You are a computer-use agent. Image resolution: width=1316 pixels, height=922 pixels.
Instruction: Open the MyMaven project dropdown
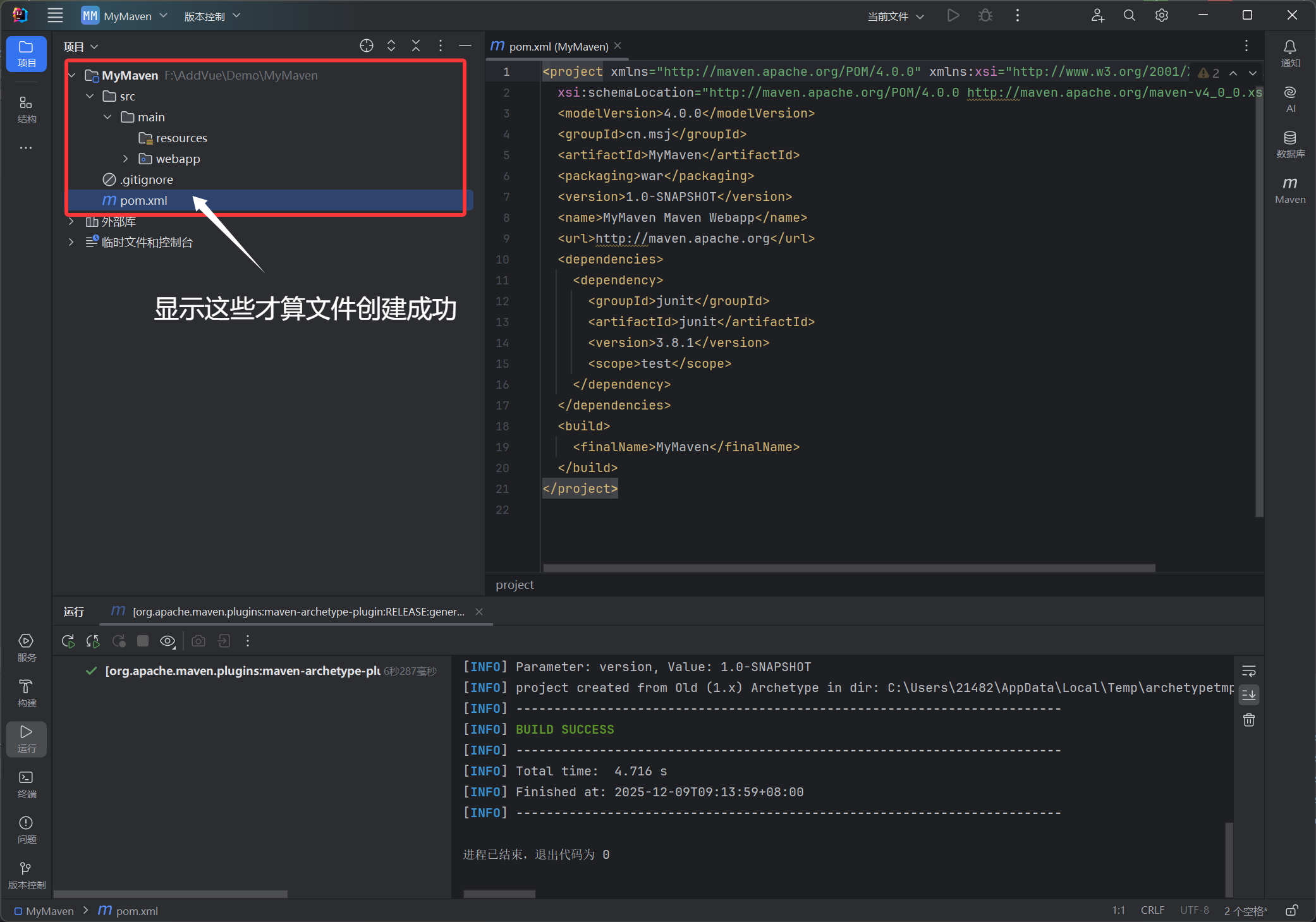pyautogui.click(x=125, y=16)
